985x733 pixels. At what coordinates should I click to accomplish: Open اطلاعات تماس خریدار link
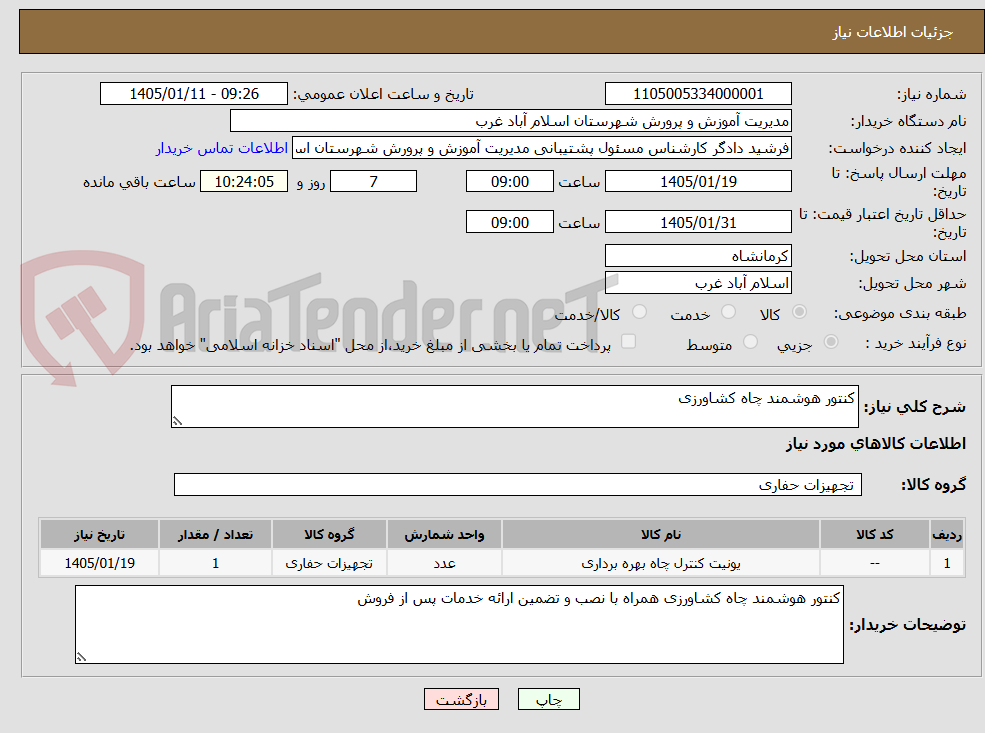click(222, 148)
